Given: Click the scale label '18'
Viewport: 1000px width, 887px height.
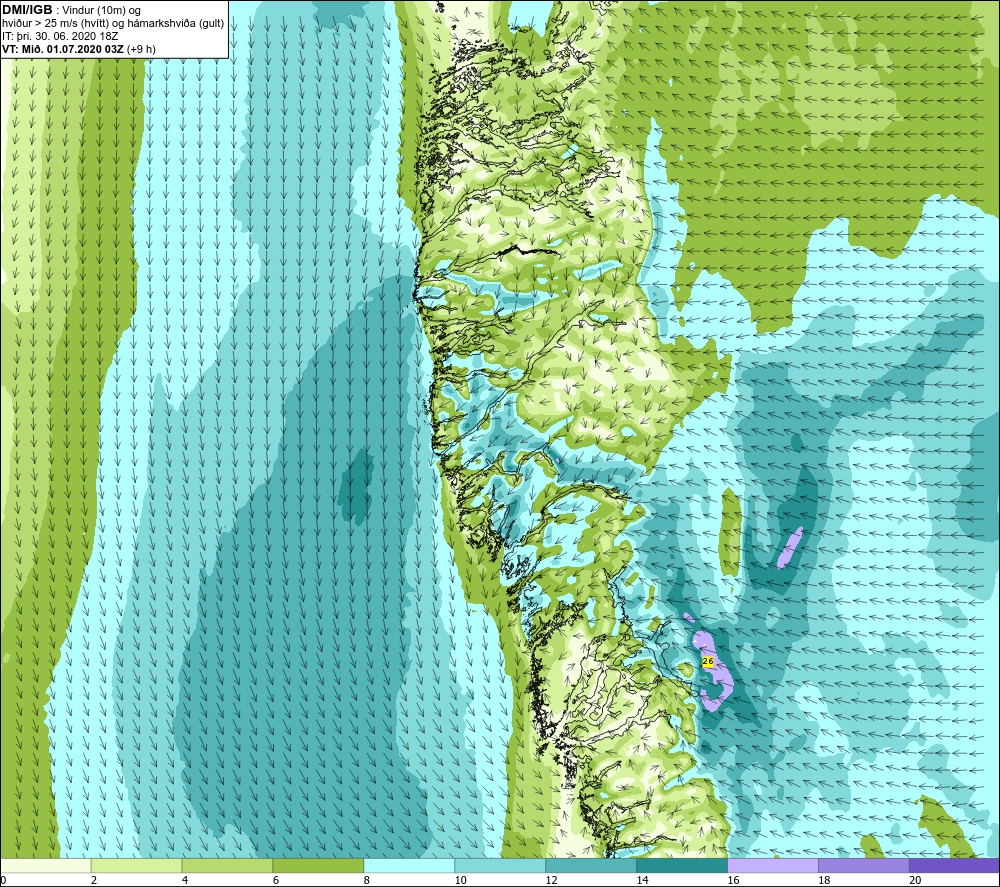Looking at the screenshot, I should click(x=824, y=880).
